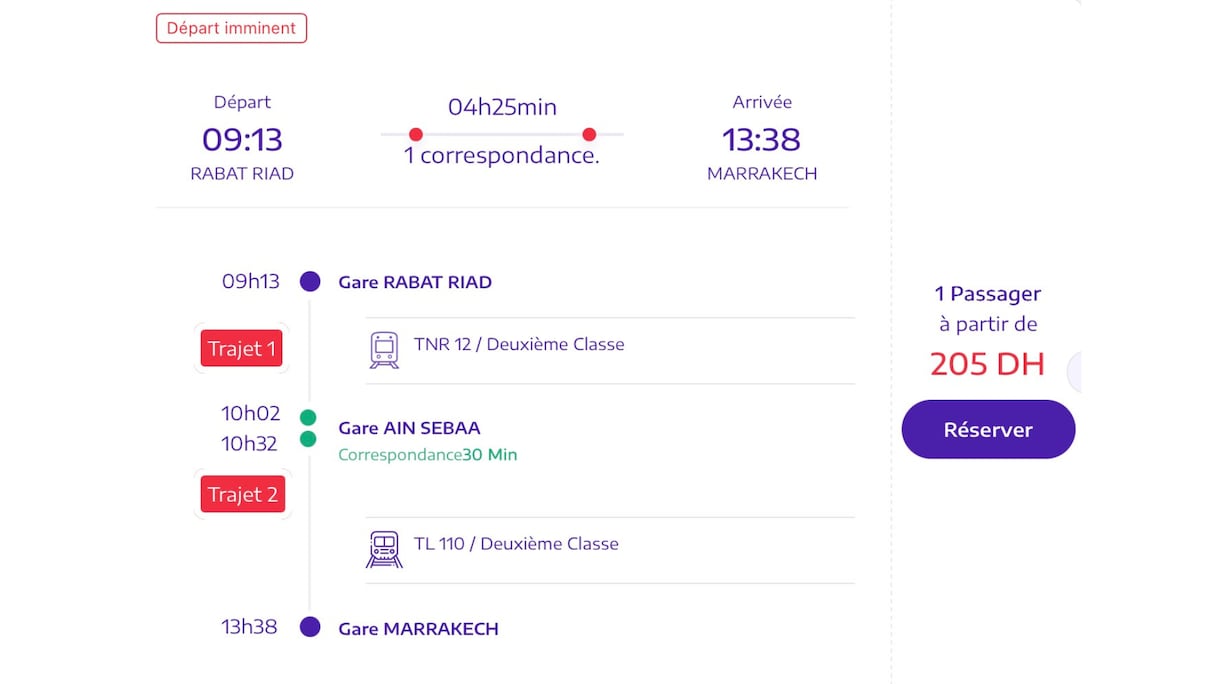1216x684 pixels.
Task: Click the Gare RABAT RIAD station name
Action: (415, 282)
